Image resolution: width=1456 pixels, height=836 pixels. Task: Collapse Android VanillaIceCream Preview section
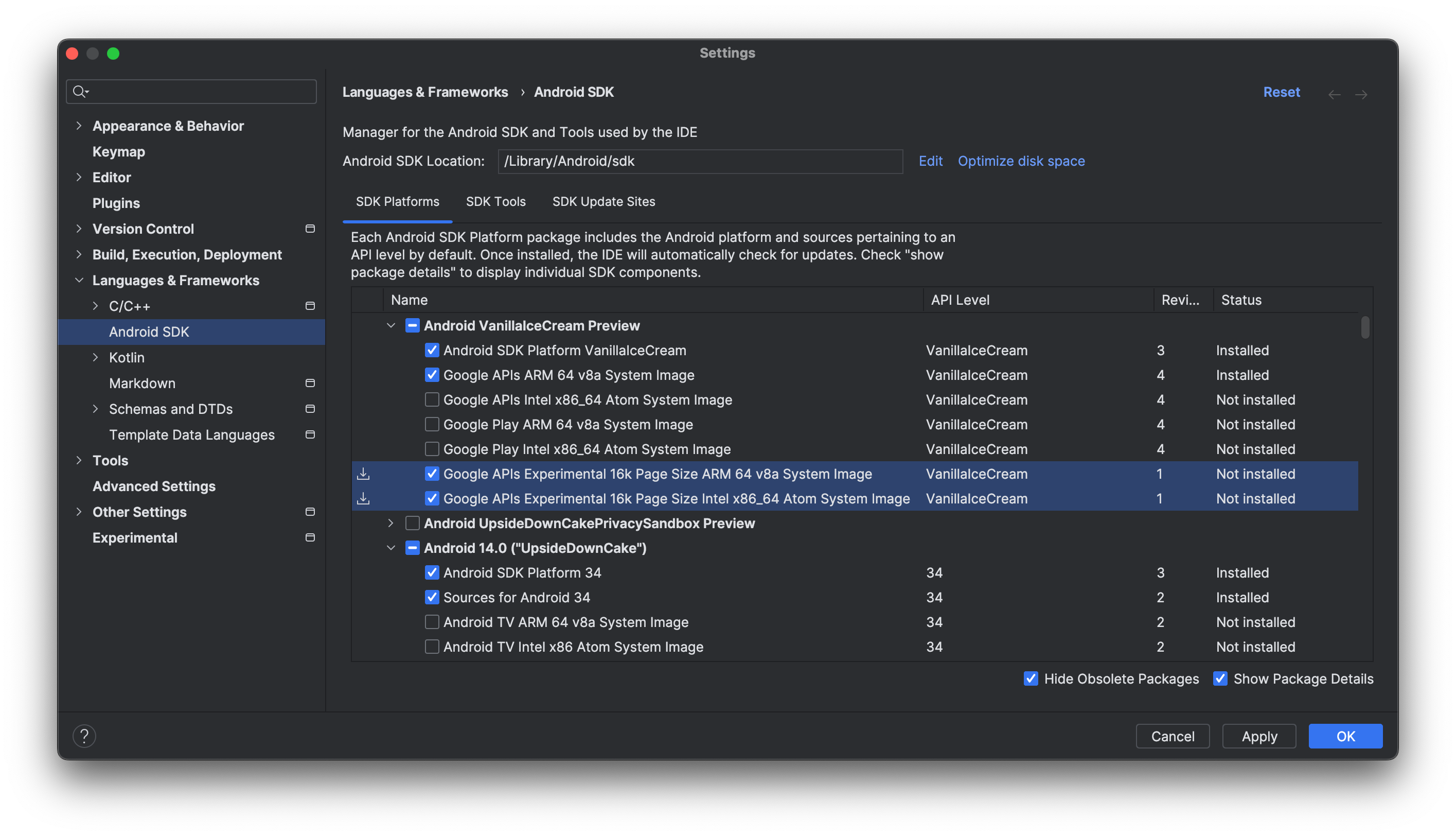tap(390, 325)
